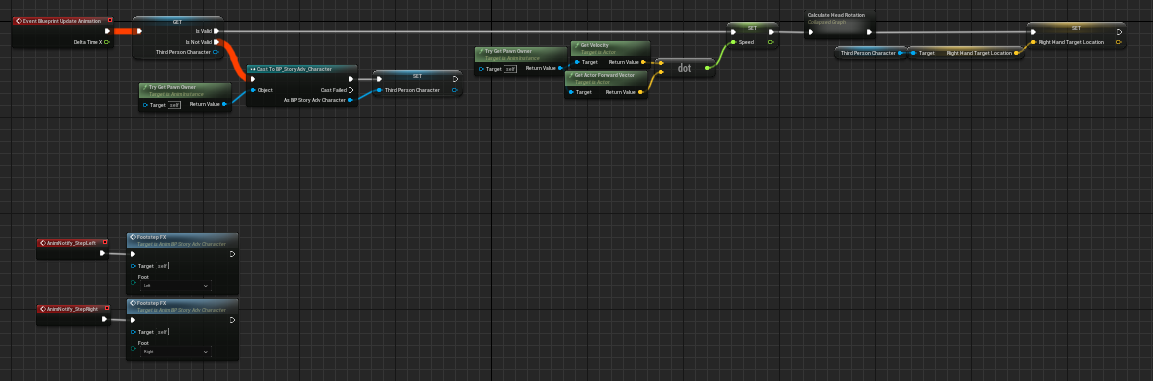
Task: Click red delegate pin on Event Blueprint Update Animation
Action: click(110, 21)
